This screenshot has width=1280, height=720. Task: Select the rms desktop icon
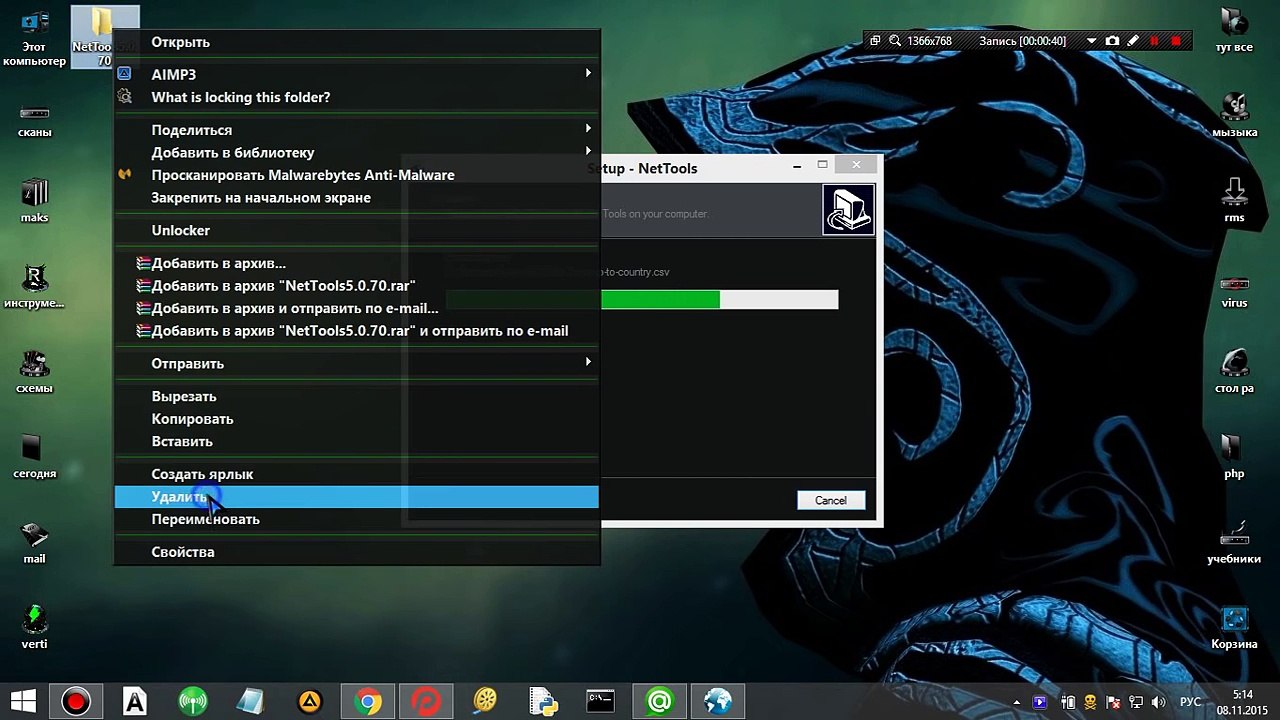coord(1234,201)
